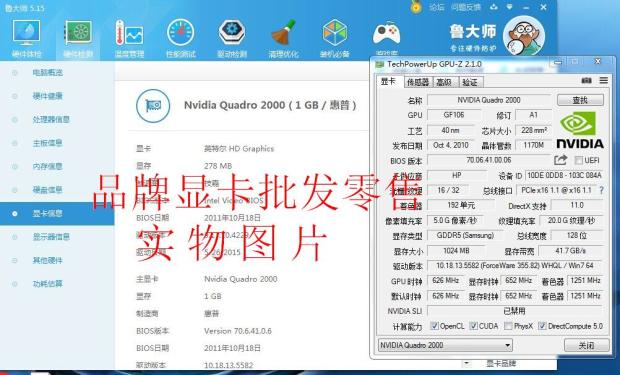The image size is (620, 375).
Task: Click the skin icon beside 问题反馈
Action: pyautogui.click(x=493, y=7)
